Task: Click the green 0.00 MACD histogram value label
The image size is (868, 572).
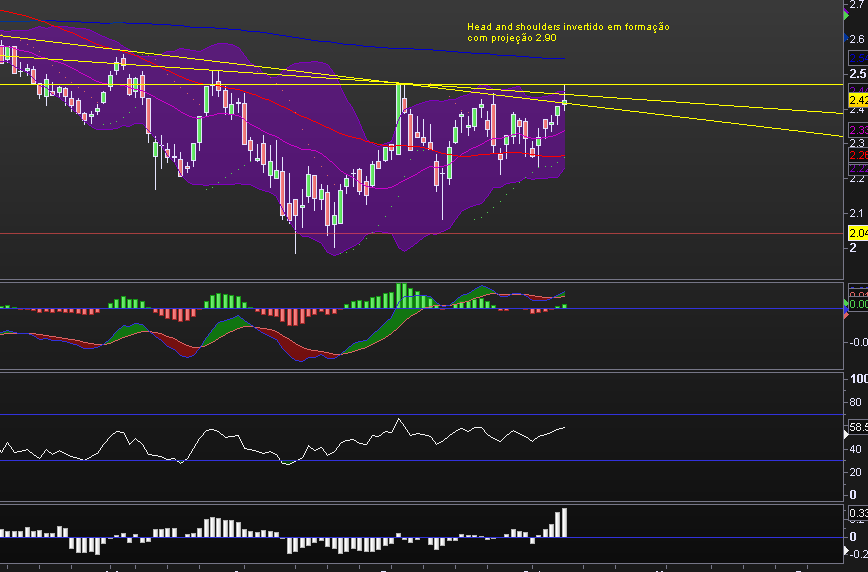Action: point(858,305)
